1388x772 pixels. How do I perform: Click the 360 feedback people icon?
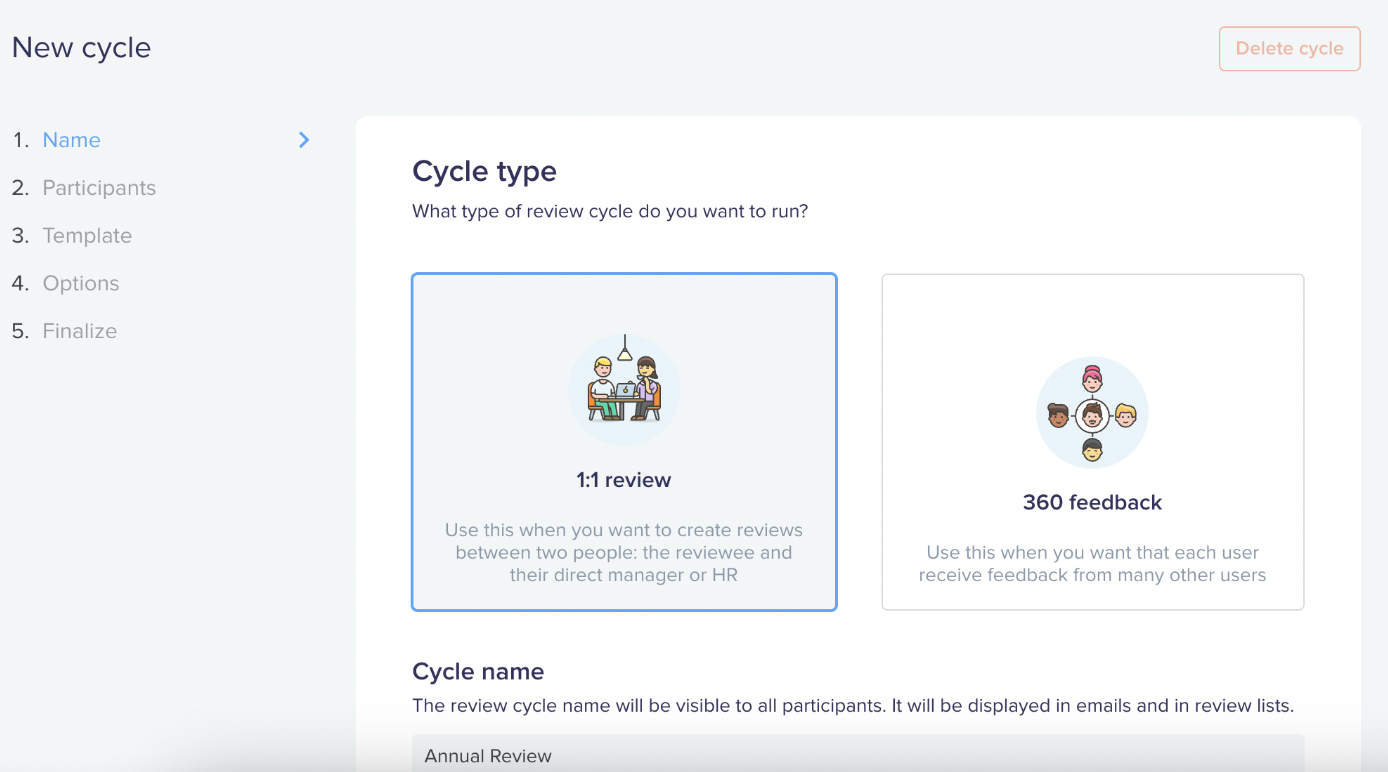[1092, 413]
